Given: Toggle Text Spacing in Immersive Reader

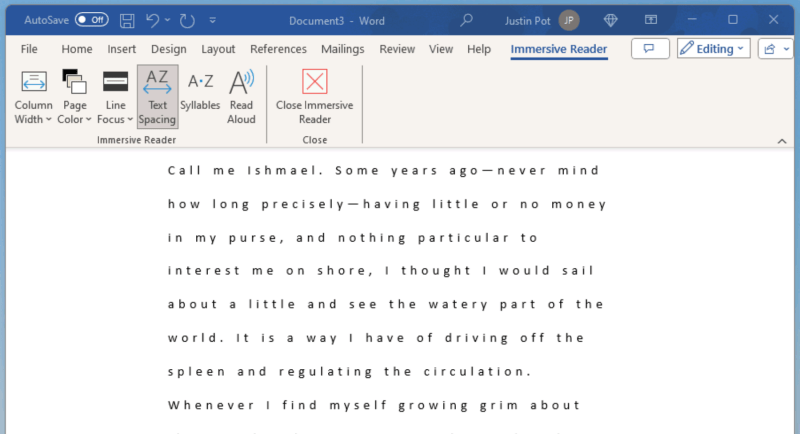Looking at the screenshot, I should pyautogui.click(x=157, y=96).
